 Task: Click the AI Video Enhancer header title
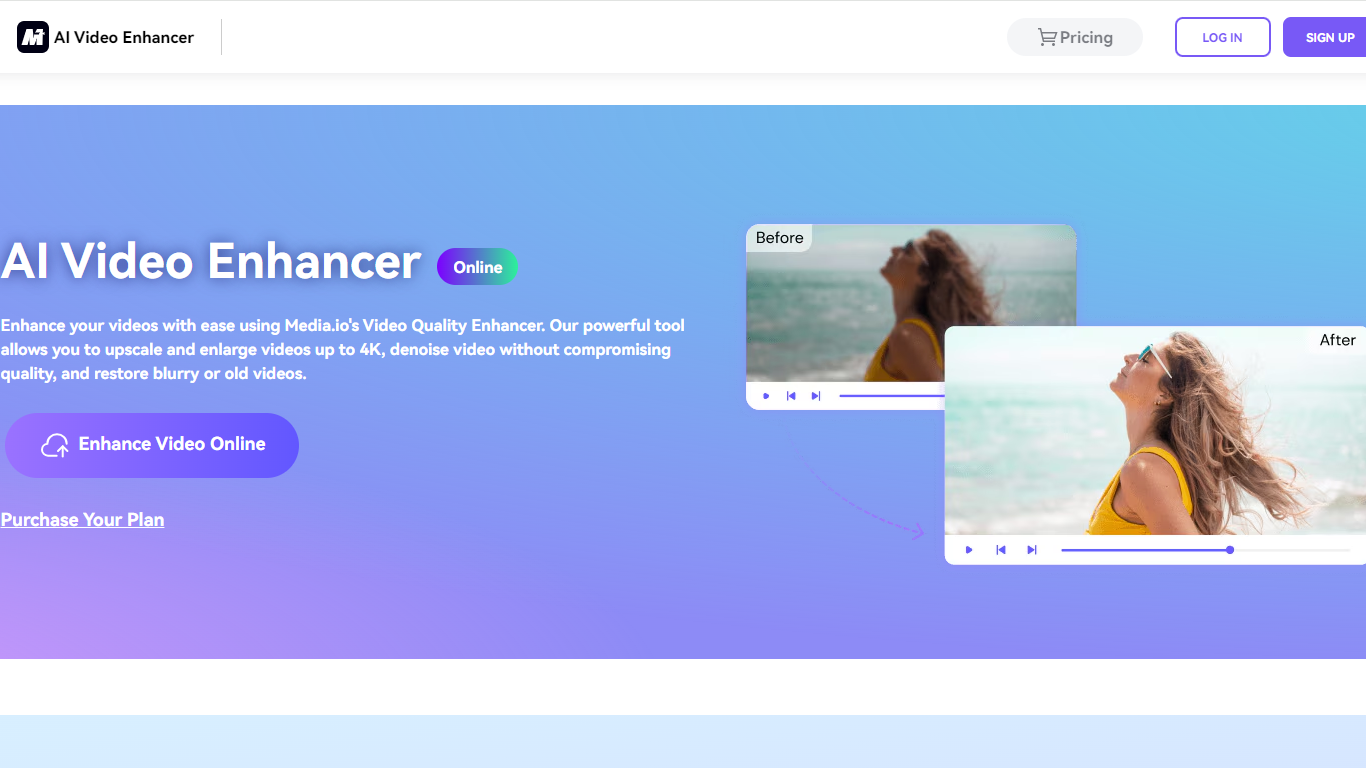click(x=124, y=37)
